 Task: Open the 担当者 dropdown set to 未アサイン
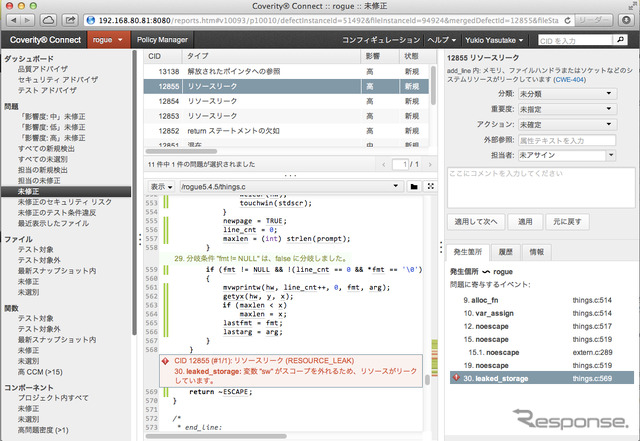[x=567, y=155]
